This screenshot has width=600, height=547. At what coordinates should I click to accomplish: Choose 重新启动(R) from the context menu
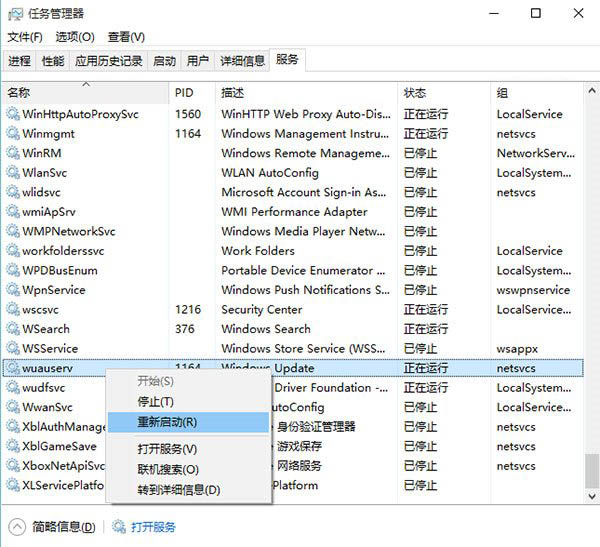pos(167,422)
